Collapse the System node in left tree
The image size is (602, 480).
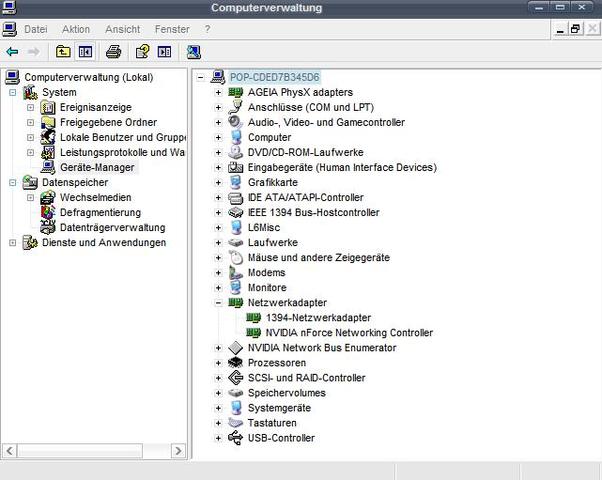[x=13, y=93]
